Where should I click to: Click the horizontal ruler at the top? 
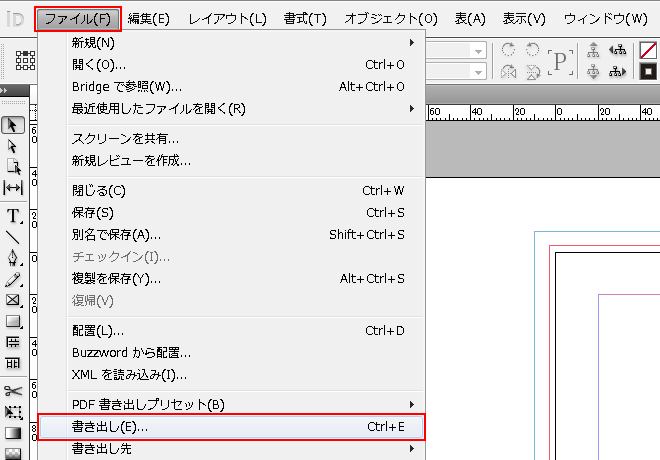coord(540,111)
